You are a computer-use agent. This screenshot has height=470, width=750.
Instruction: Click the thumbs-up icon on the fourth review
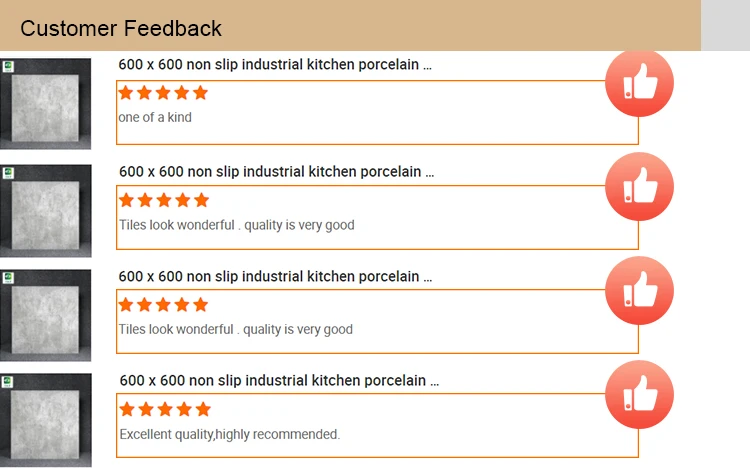(640, 394)
